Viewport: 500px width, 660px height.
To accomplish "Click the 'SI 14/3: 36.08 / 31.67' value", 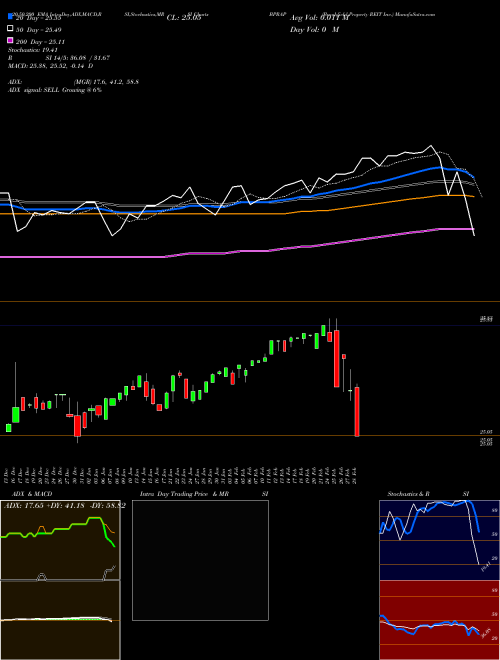I will [x=78, y=58].
